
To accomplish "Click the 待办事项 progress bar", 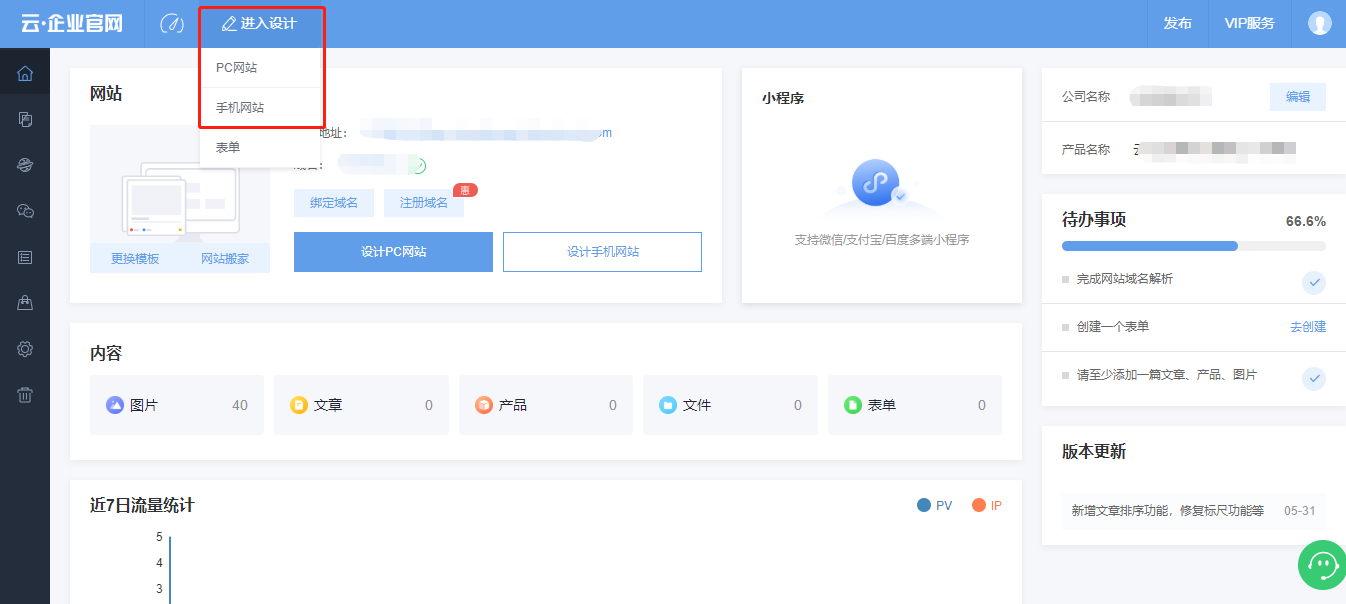I will point(1193,246).
